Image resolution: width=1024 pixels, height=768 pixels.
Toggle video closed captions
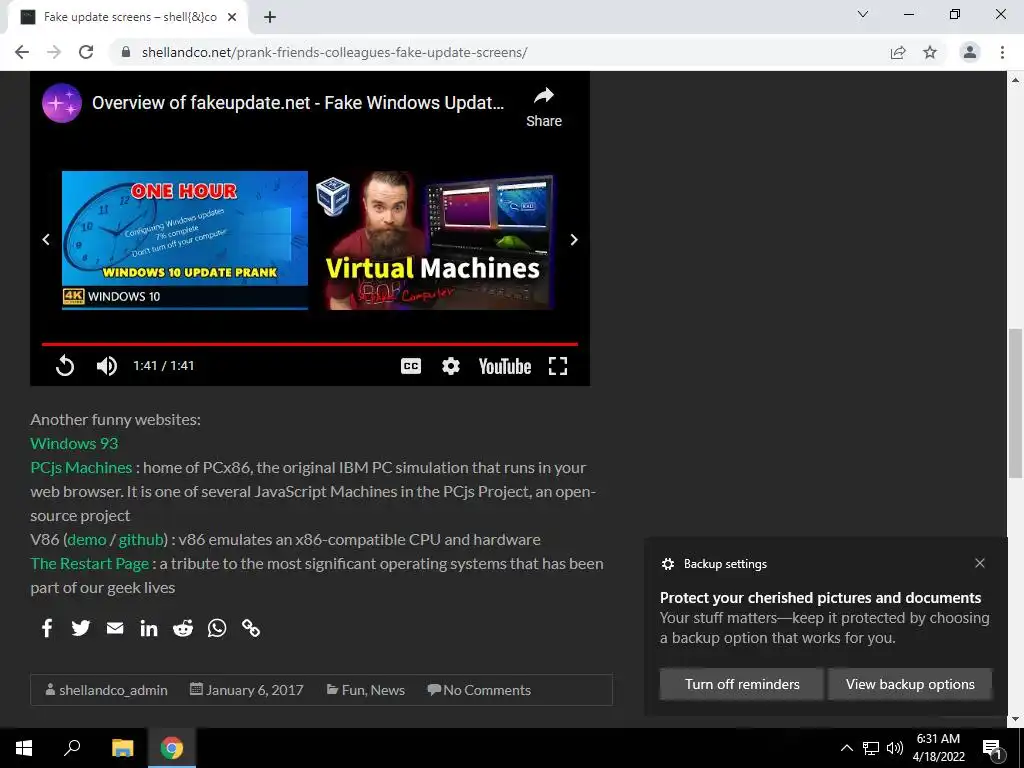click(x=411, y=366)
